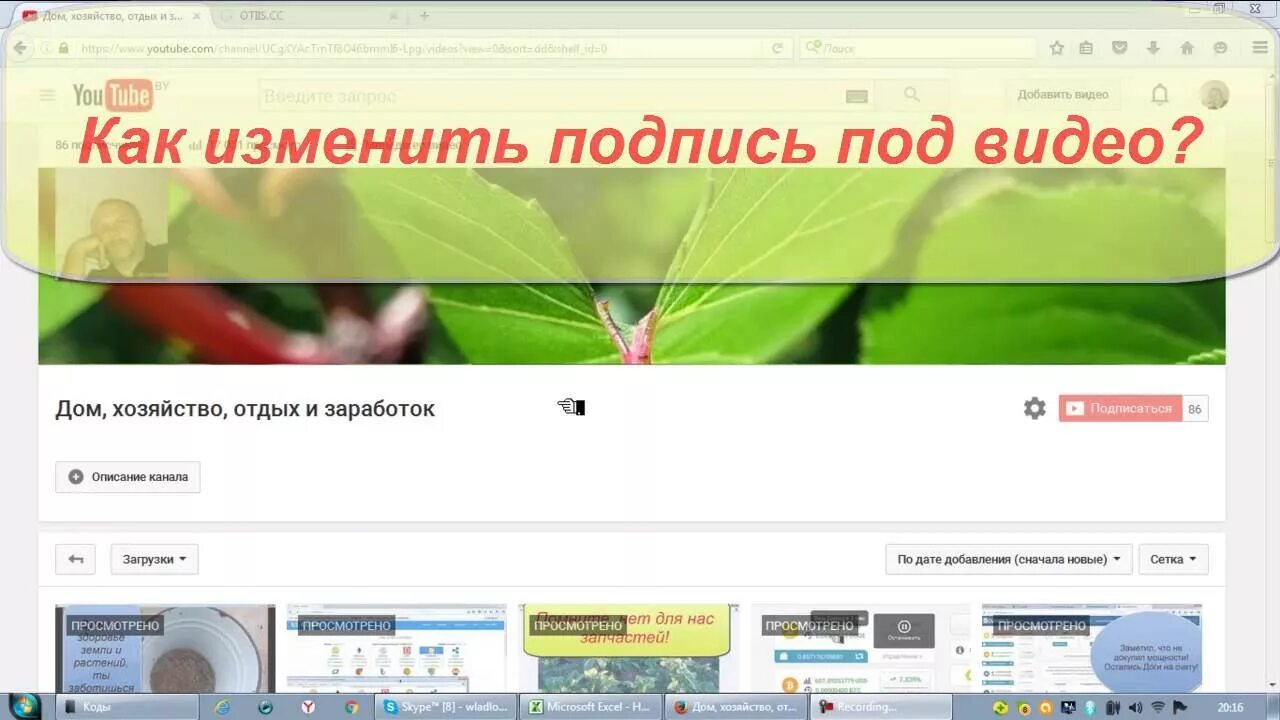Open the on-screen keyboard in YouTube search
The image size is (1280, 720).
point(856,96)
